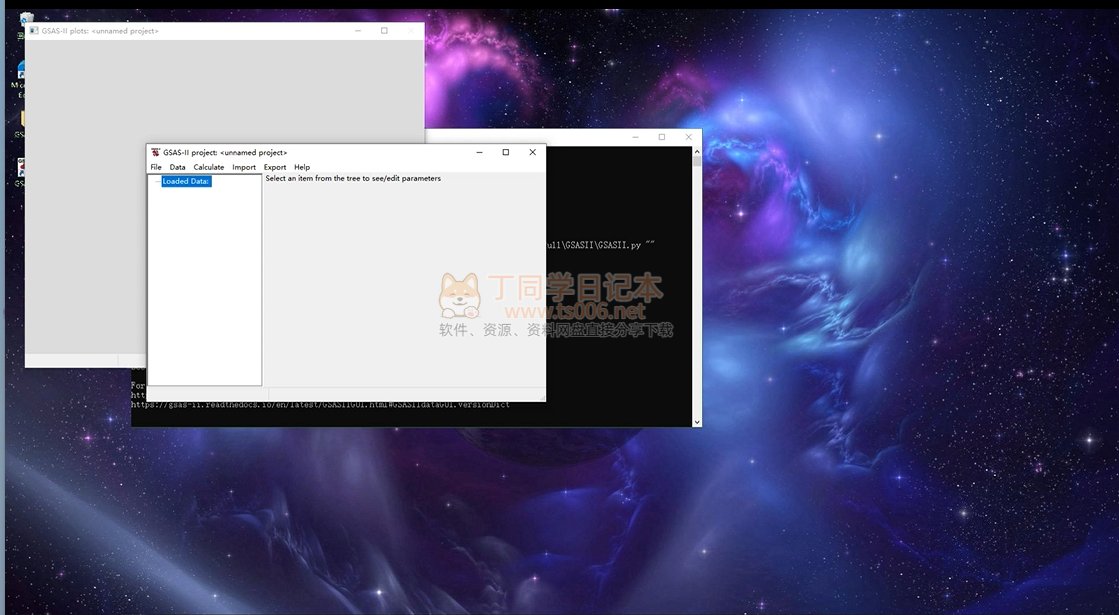1119x615 pixels.
Task: Open the Calculate menu
Action: [208, 167]
